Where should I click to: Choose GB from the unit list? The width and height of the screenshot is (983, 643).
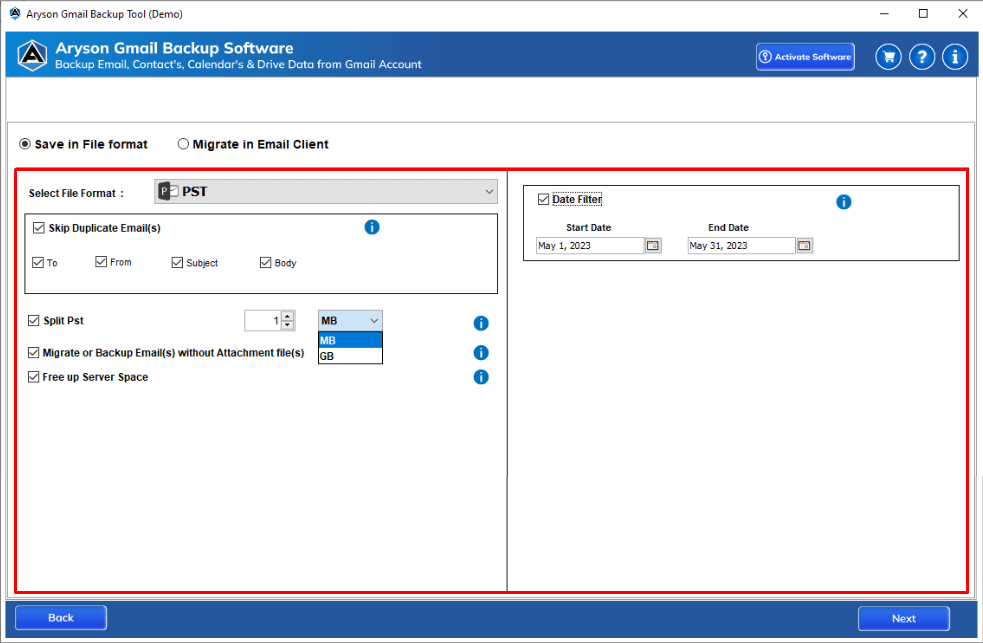[x=350, y=356]
